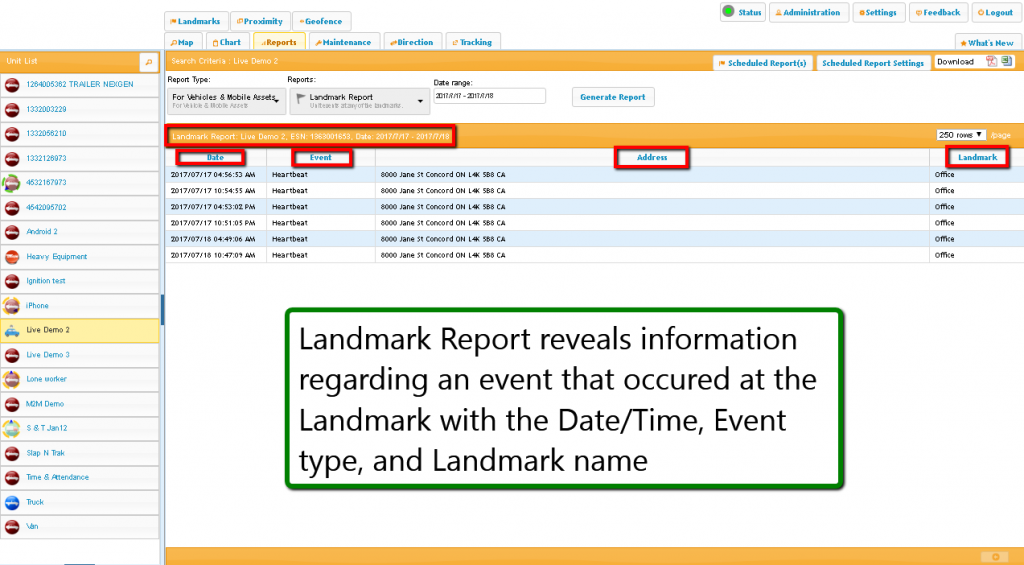Click the green Status indicator

[x=728, y=11]
